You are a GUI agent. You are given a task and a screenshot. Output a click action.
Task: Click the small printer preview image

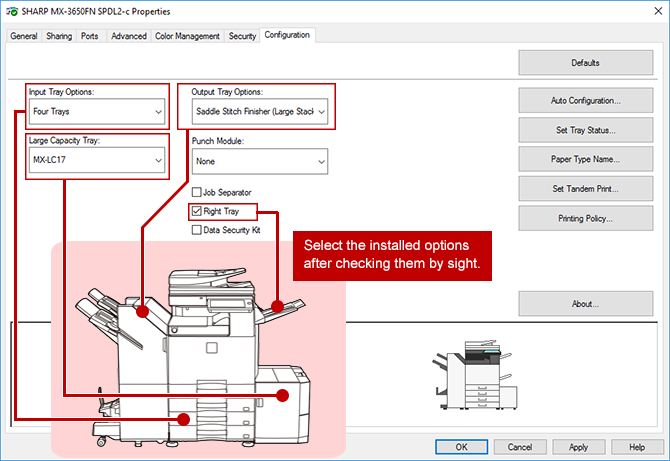[476, 375]
